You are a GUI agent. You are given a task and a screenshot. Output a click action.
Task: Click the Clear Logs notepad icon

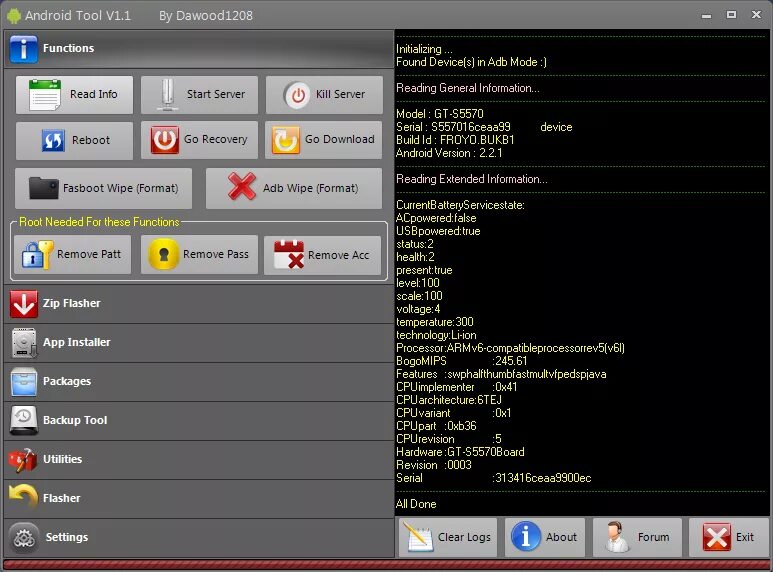[x=417, y=536]
